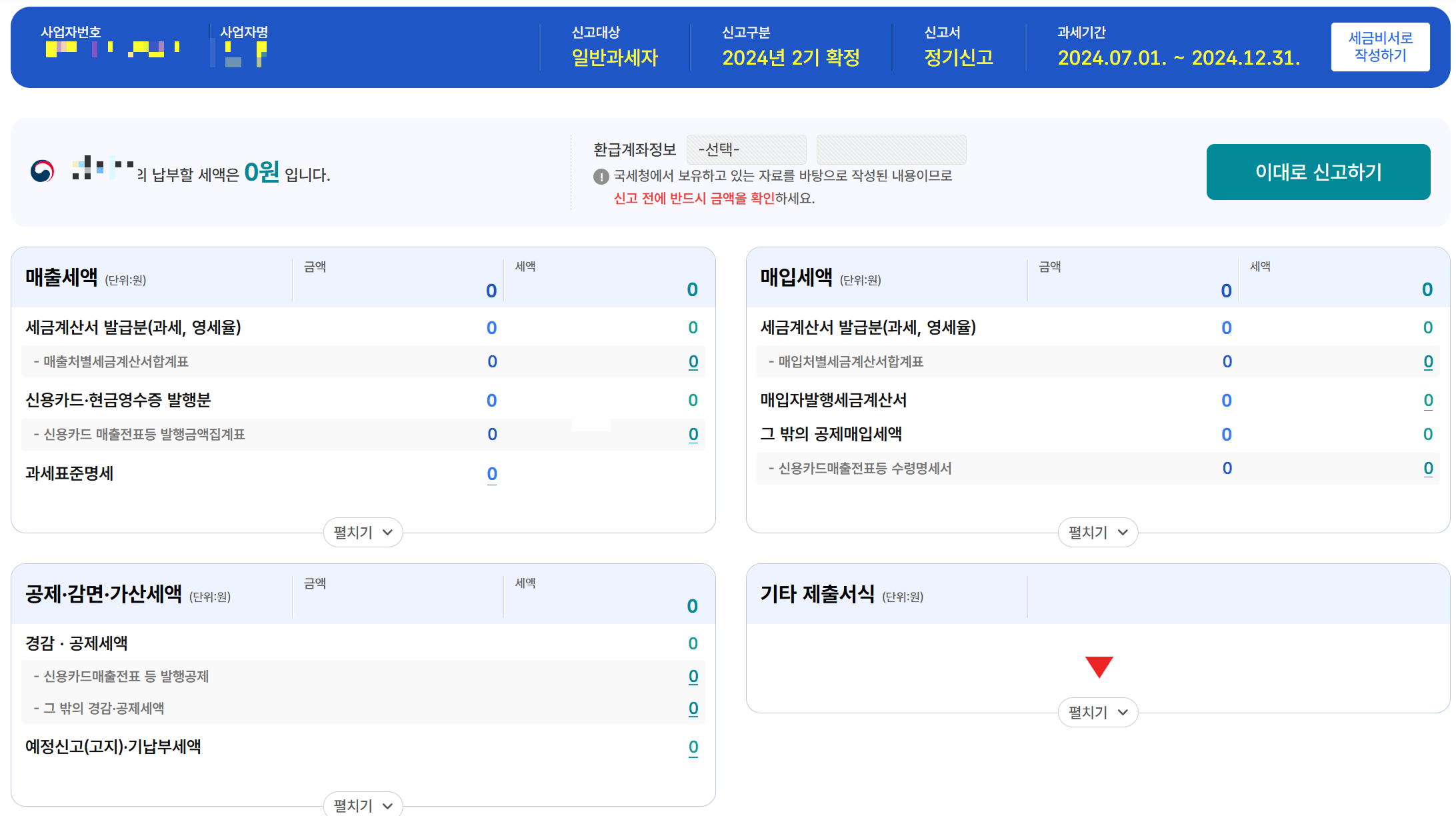Click the empty refund account number field

(891, 149)
